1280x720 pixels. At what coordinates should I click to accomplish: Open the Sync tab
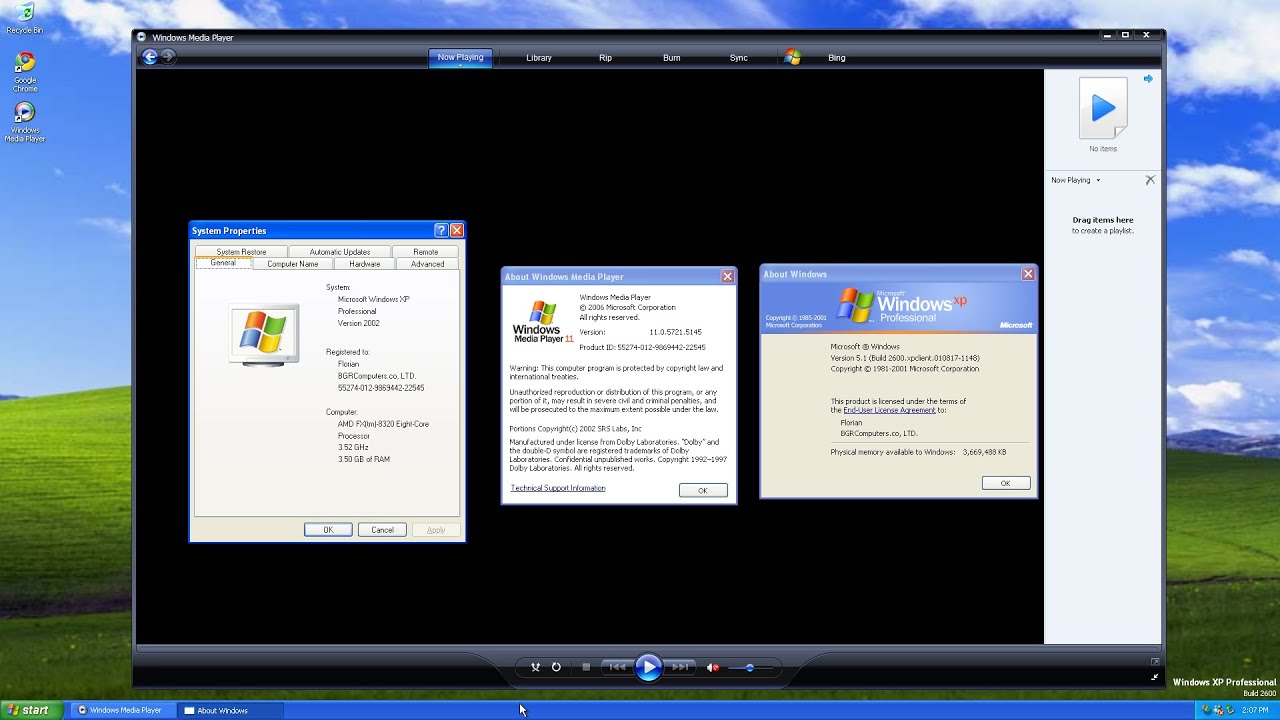pos(739,58)
